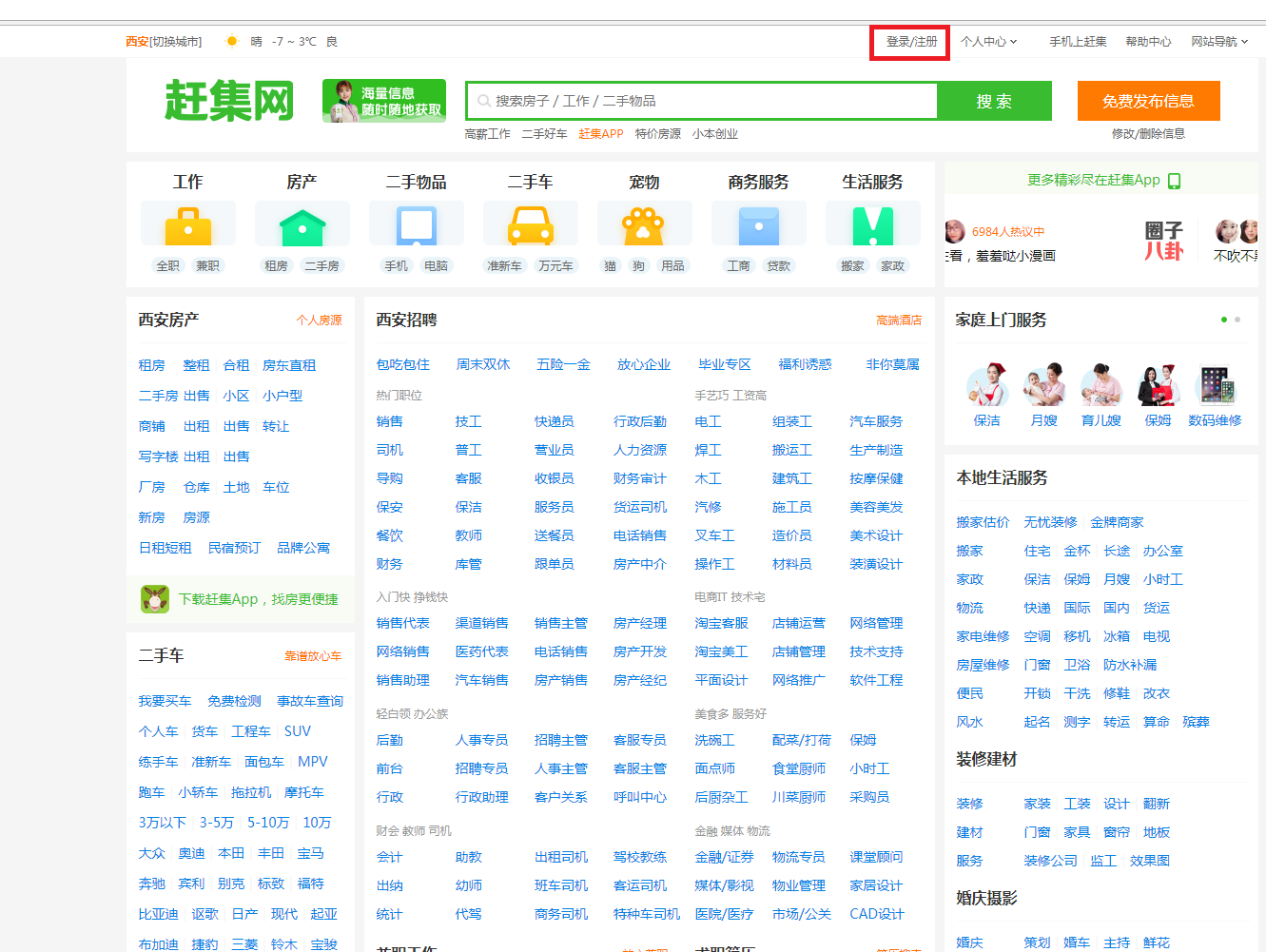Expand the 网站导航 dropdown menu
This screenshot has height=952, width=1266.
[1218, 42]
